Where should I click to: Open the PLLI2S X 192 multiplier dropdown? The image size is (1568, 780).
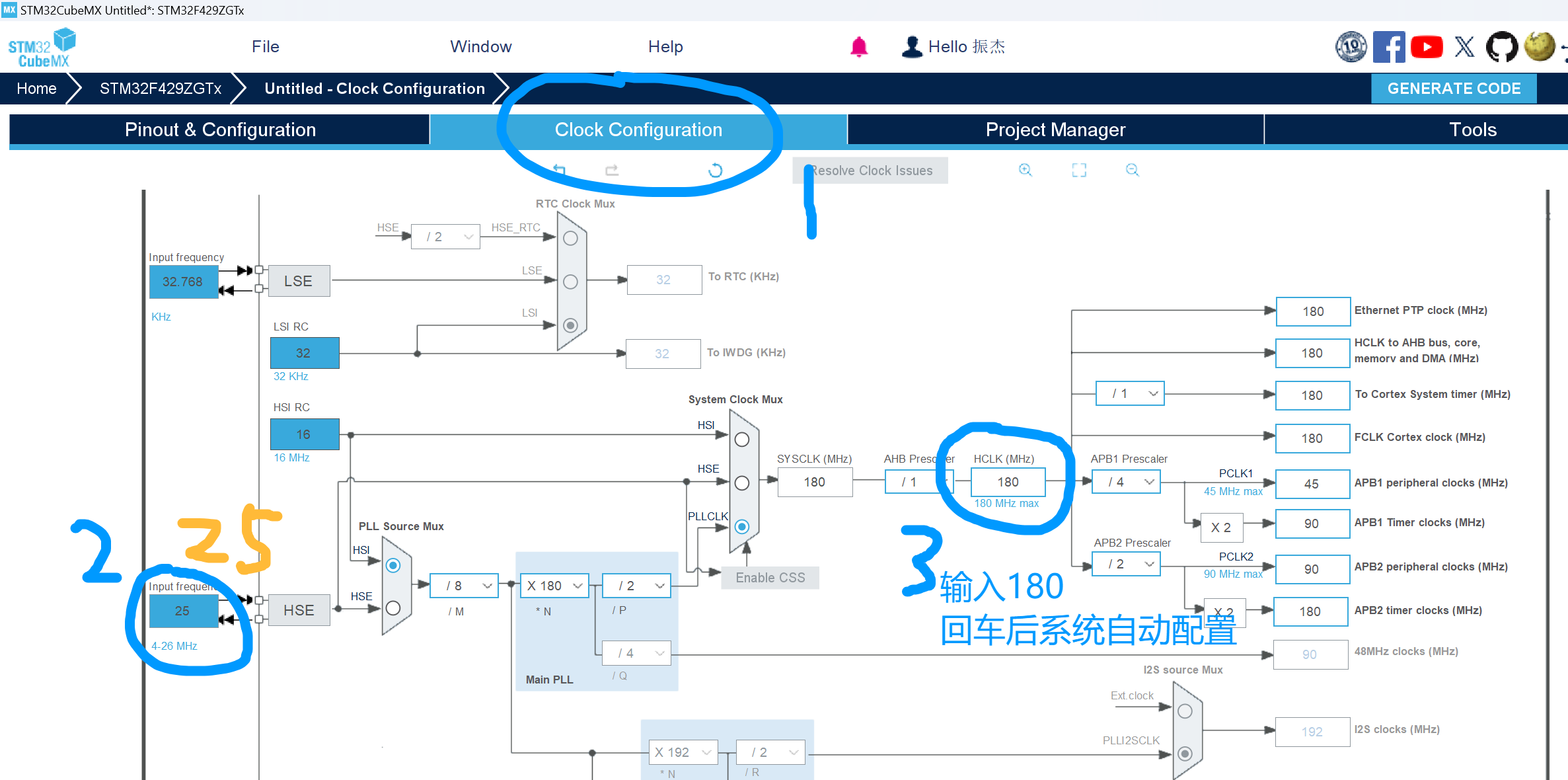click(683, 752)
